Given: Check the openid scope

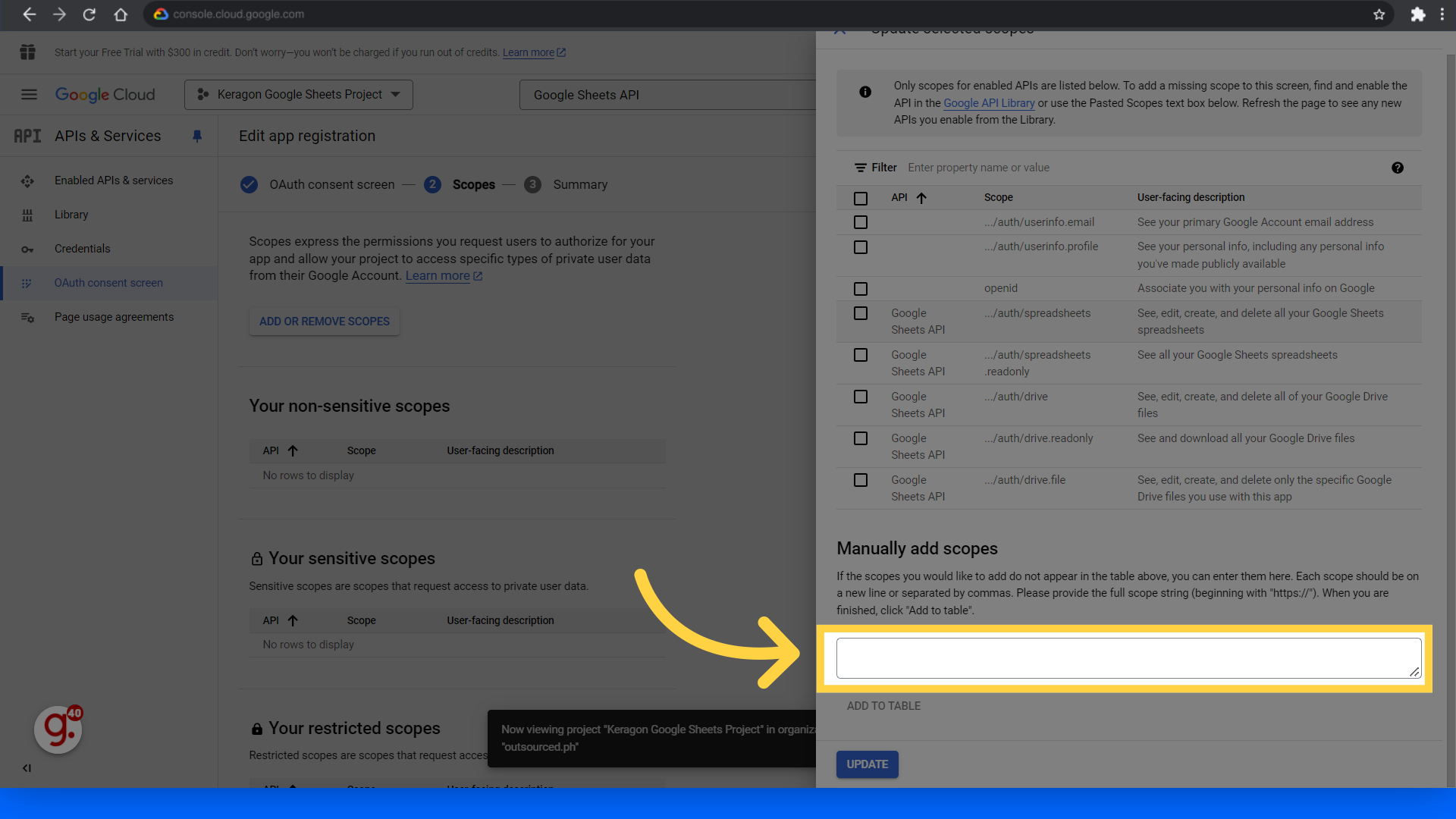Looking at the screenshot, I should pos(861,289).
